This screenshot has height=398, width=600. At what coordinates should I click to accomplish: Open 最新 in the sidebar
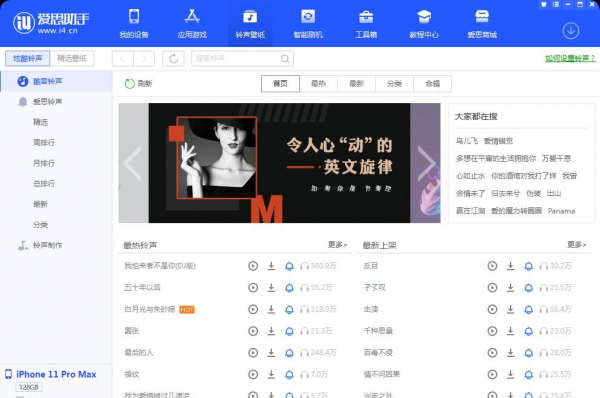(41, 204)
